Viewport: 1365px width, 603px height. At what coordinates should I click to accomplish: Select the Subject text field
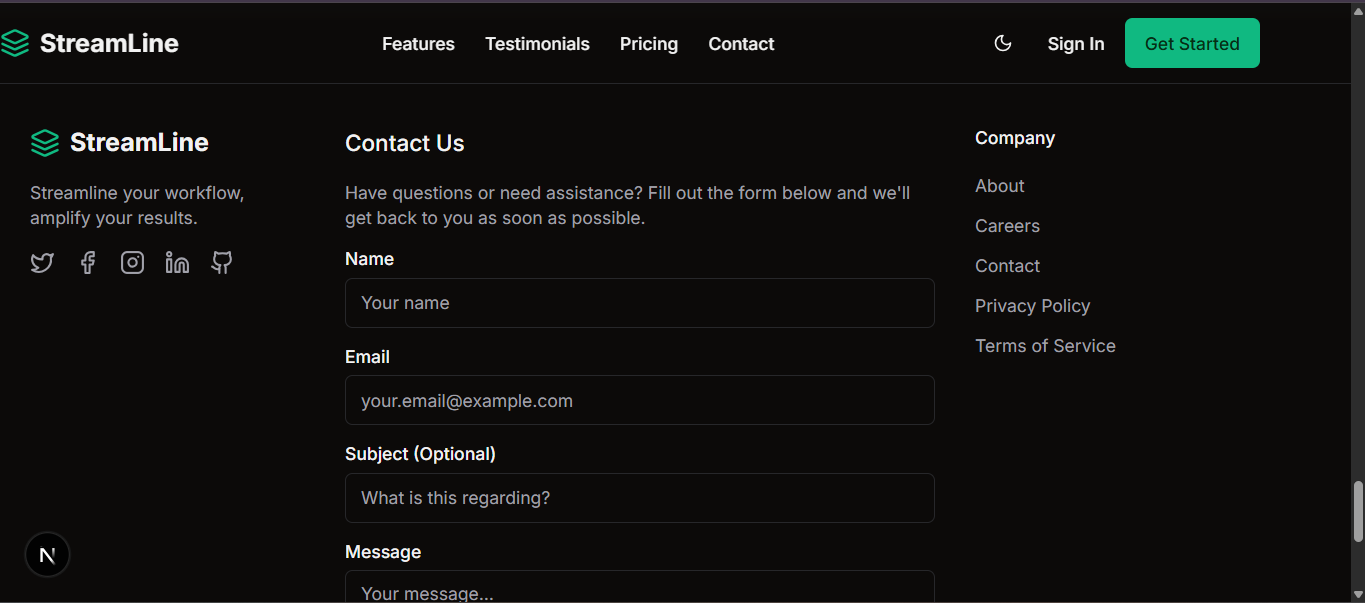639,498
